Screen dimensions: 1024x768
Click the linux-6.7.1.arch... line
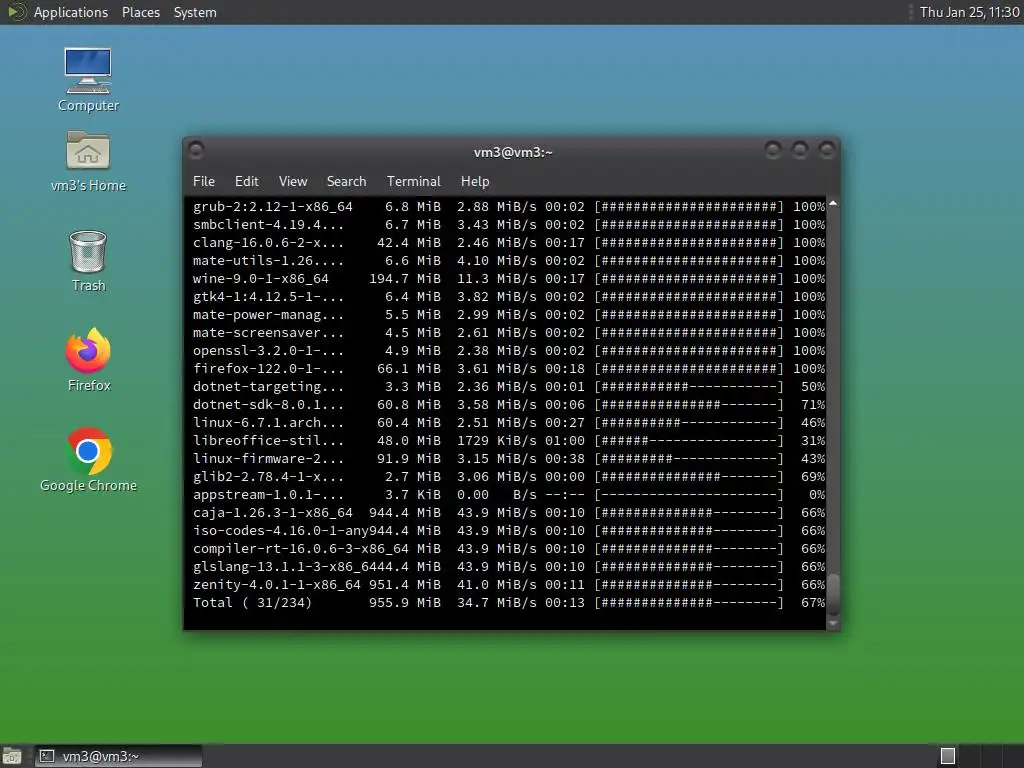point(509,423)
